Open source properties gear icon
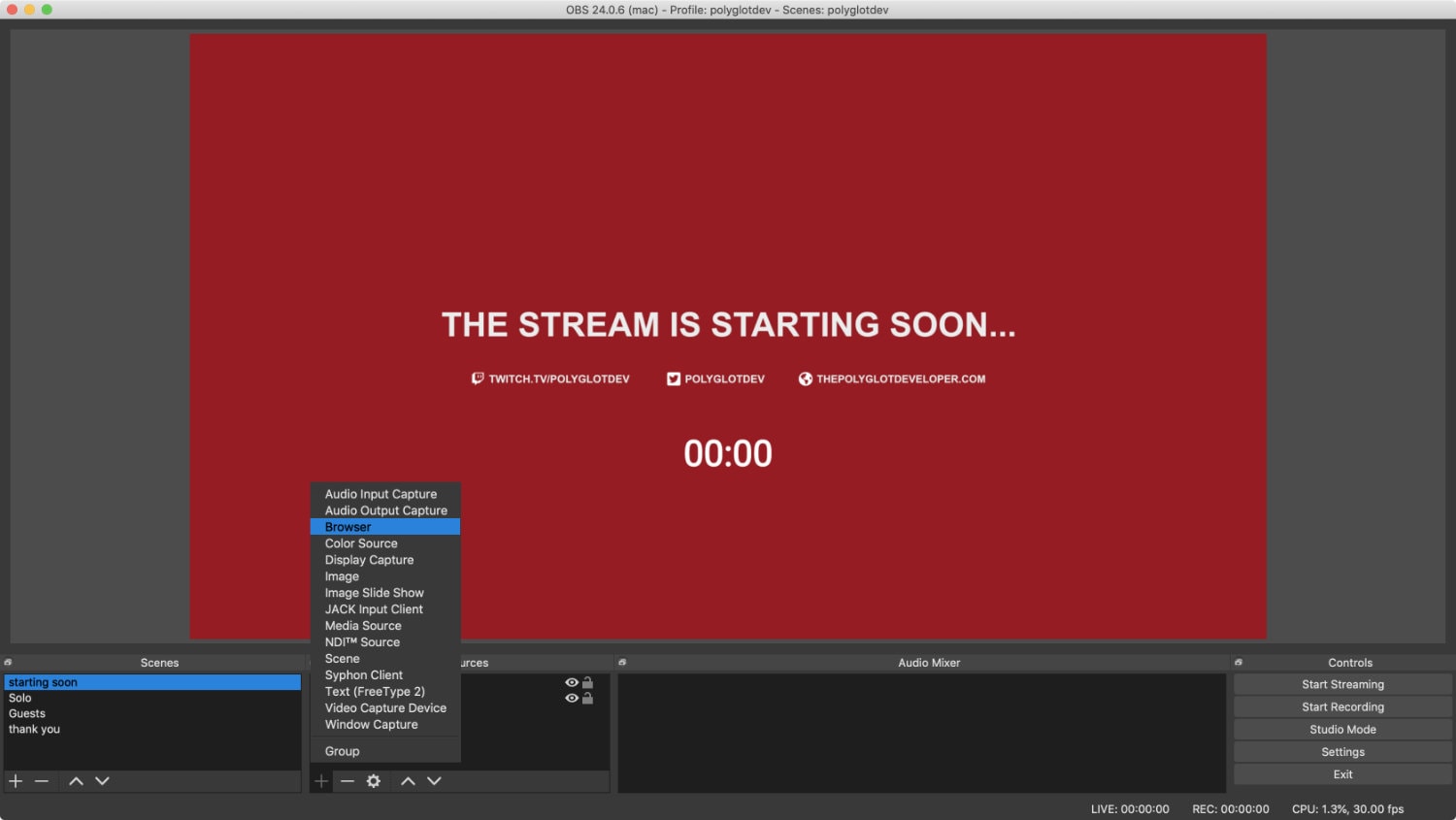Viewport: 1456px width, 820px height. (374, 781)
